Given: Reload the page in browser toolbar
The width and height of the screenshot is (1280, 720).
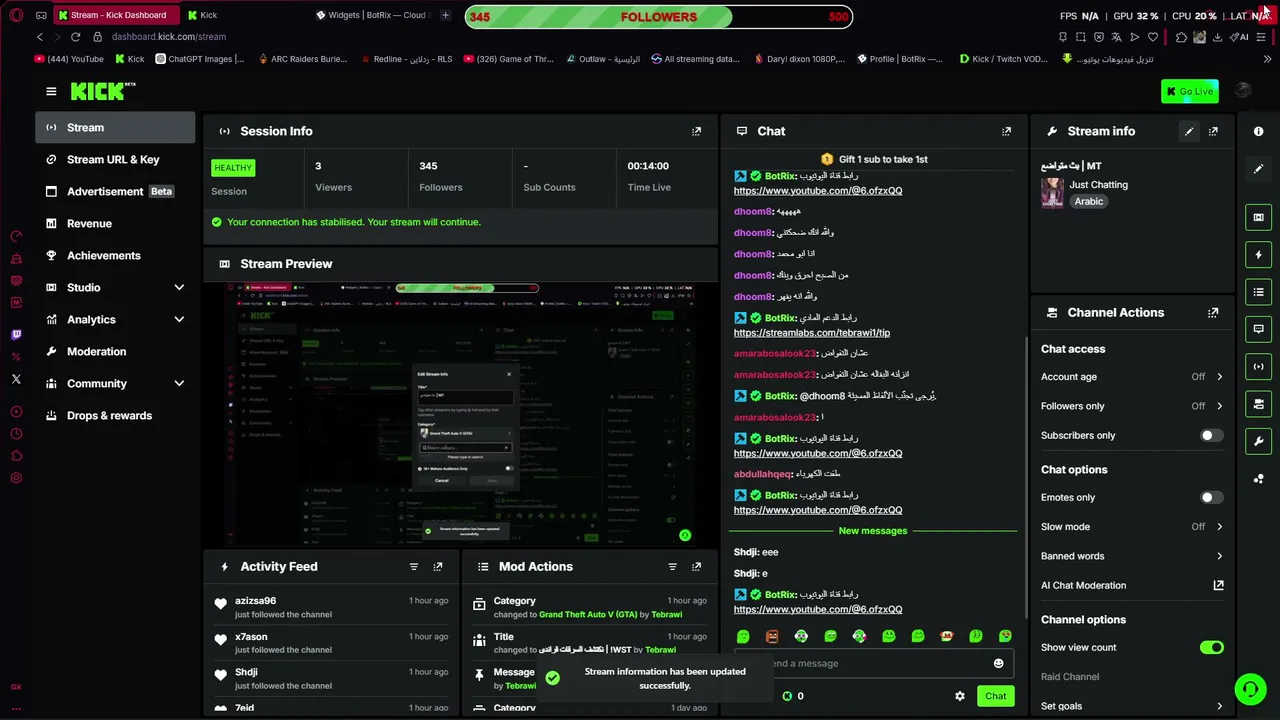Looking at the screenshot, I should pos(75,37).
